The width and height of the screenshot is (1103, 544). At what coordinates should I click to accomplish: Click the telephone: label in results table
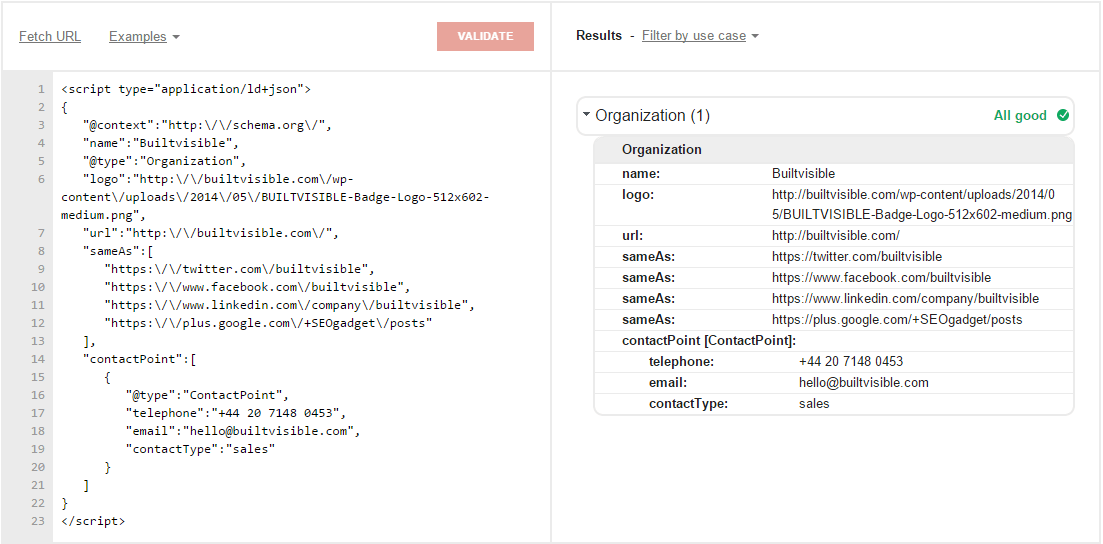tap(682, 362)
